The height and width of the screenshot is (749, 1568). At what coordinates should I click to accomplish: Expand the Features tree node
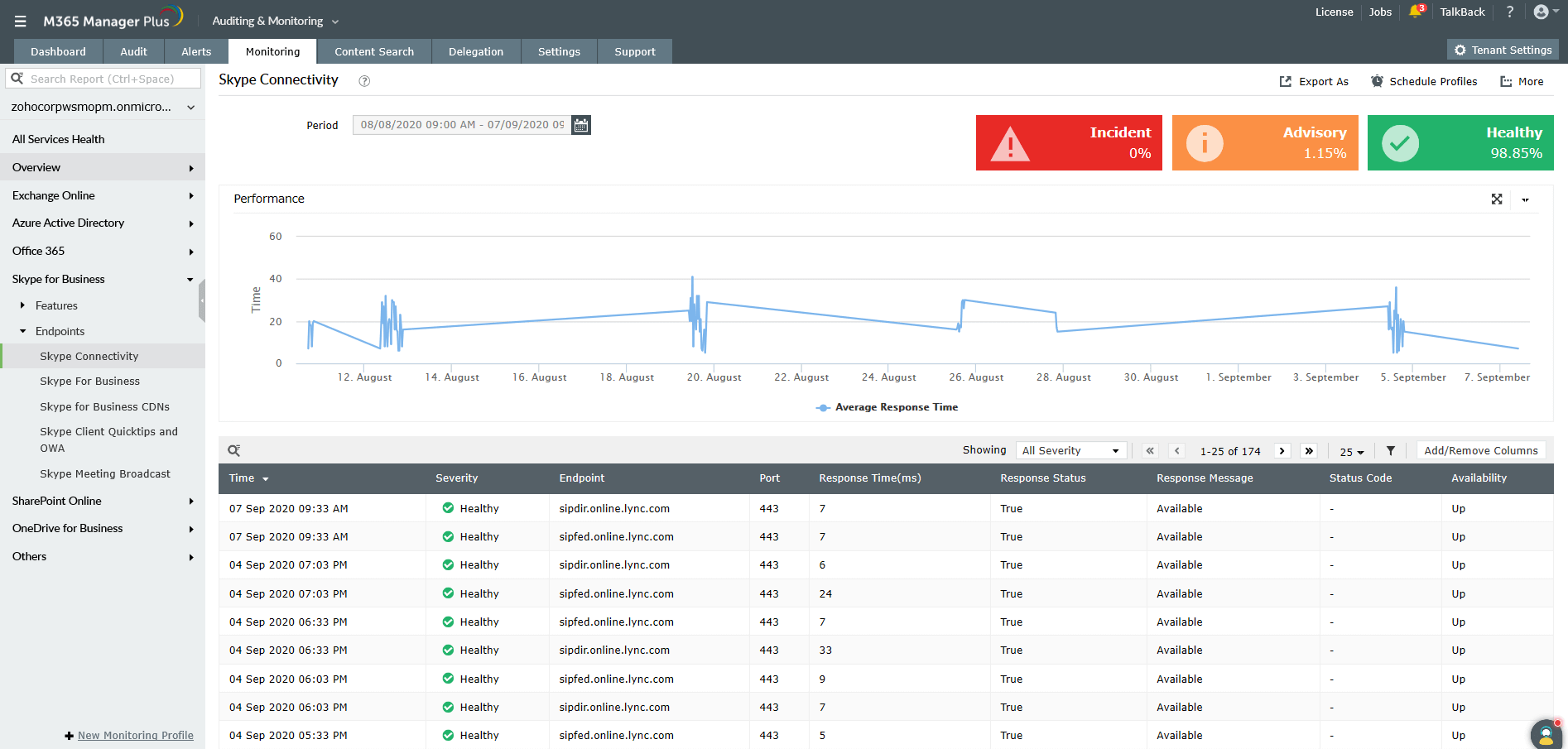point(23,305)
